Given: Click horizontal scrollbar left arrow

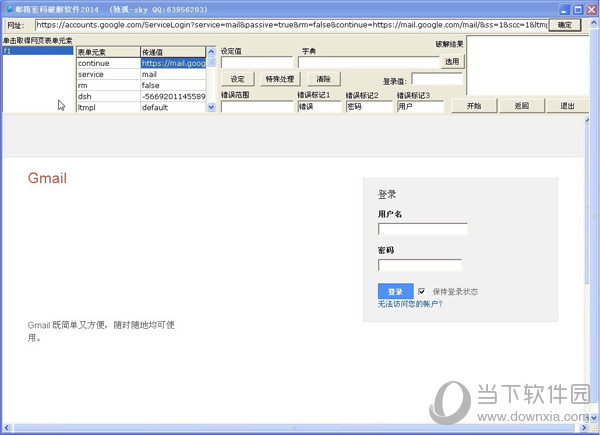Looking at the screenshot, I should pos(7,427).
